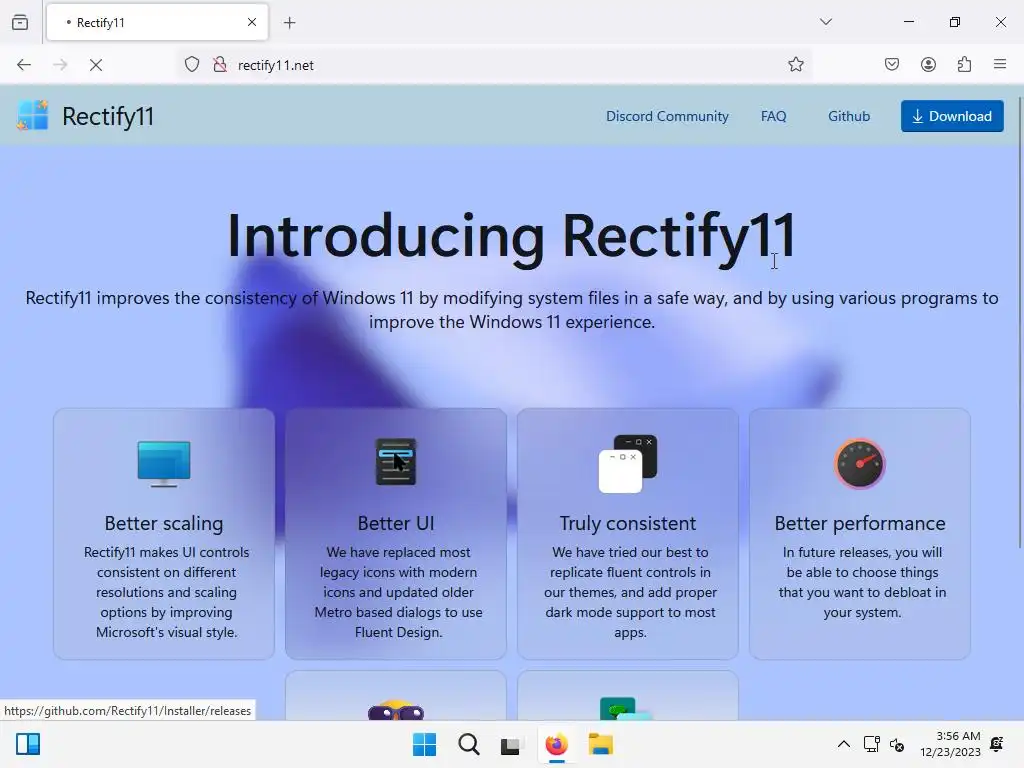Click the Truly consistent windows icon
Image resolution: width=1024 pixels, height=768 pixels.
click(628, 464)
